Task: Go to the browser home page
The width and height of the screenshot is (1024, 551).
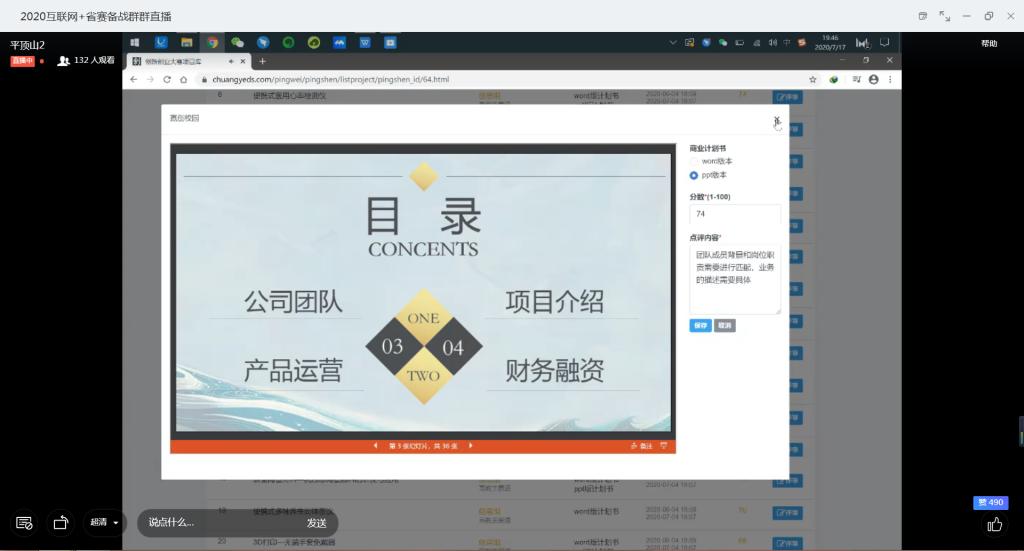Action: (x=184, y=80)
